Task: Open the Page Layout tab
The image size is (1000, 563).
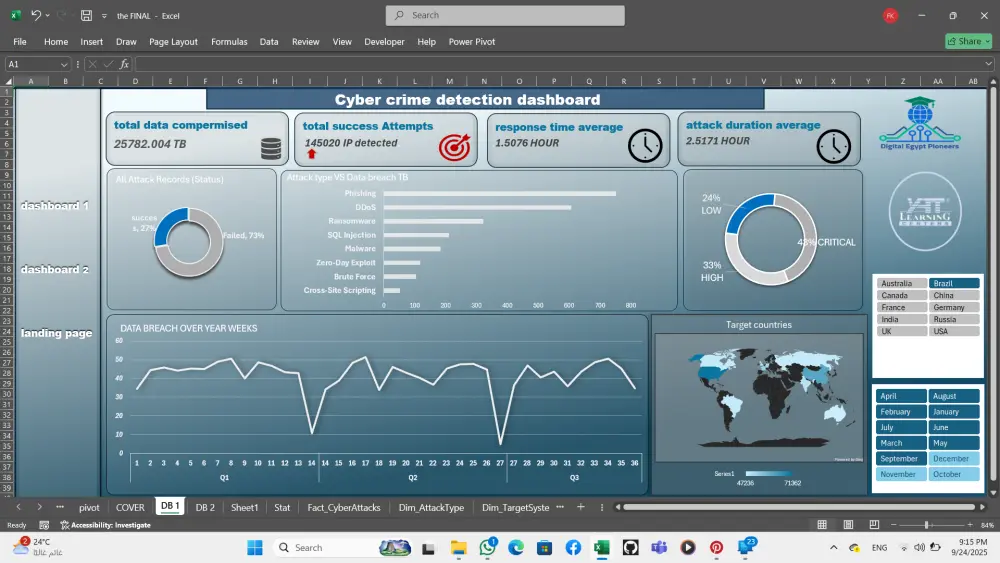Action: click(173, 41)
